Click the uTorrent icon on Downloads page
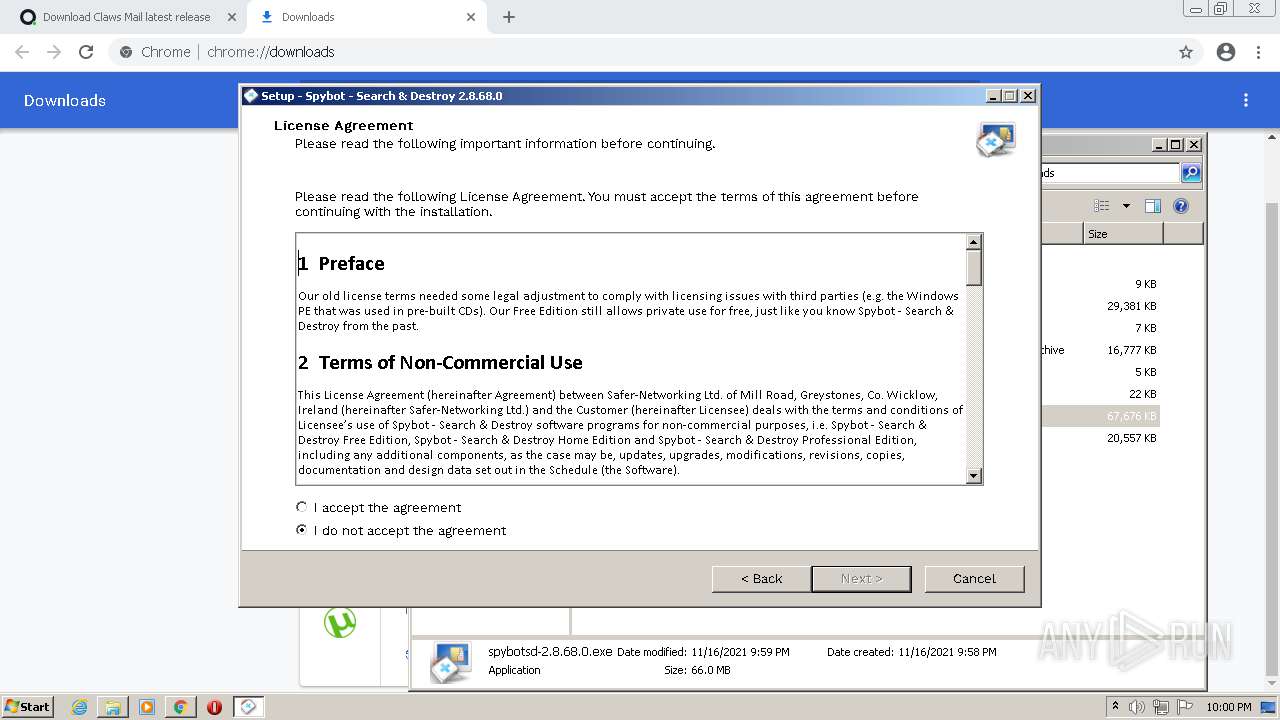Screen dimensions: 1280x720 coord(340,623)
